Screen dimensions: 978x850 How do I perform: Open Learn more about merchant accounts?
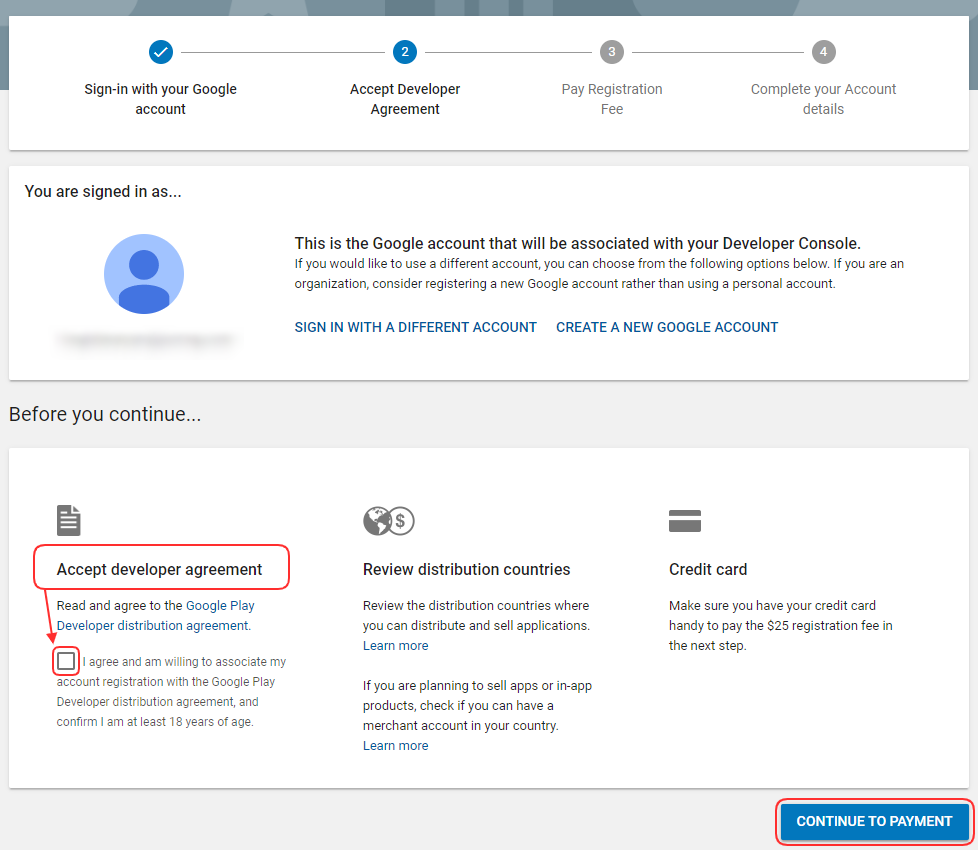[395, 745]
